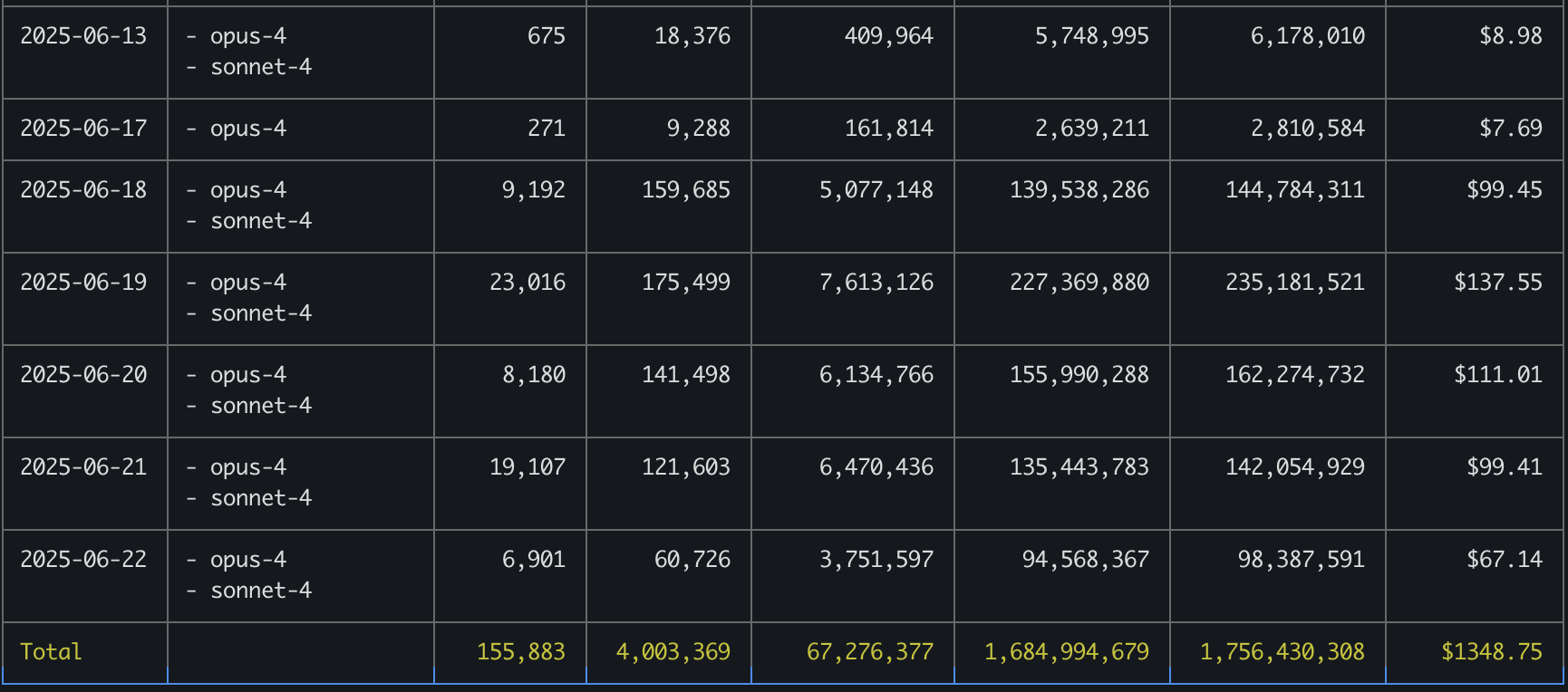Screen dimensions: 1568x692
Task: Click the 2025-06-13 date cell
Action: (x=83, y=36)
